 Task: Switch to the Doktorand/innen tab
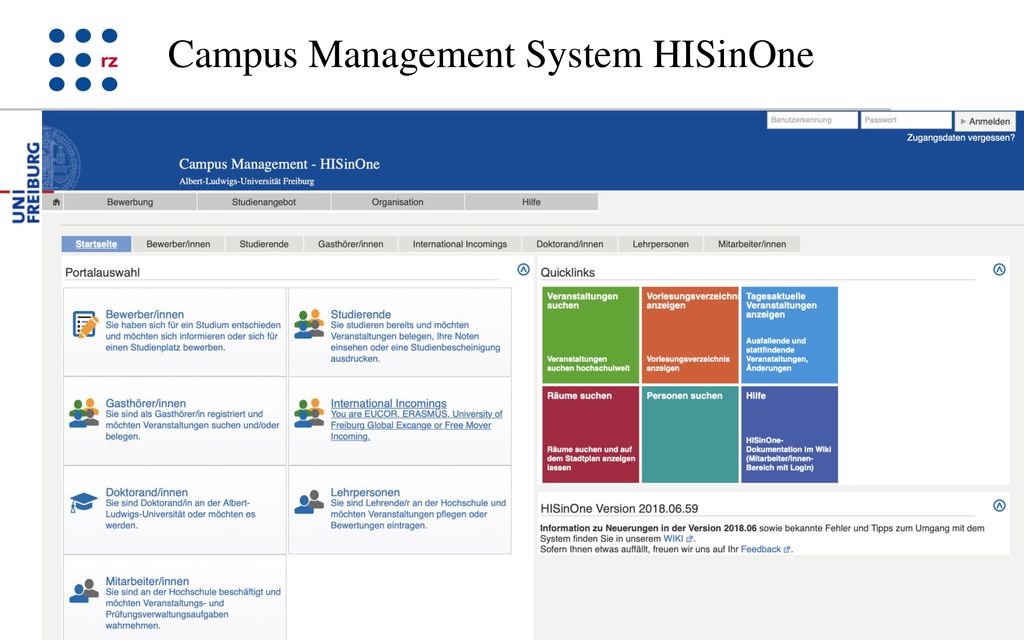pos(570,244)
